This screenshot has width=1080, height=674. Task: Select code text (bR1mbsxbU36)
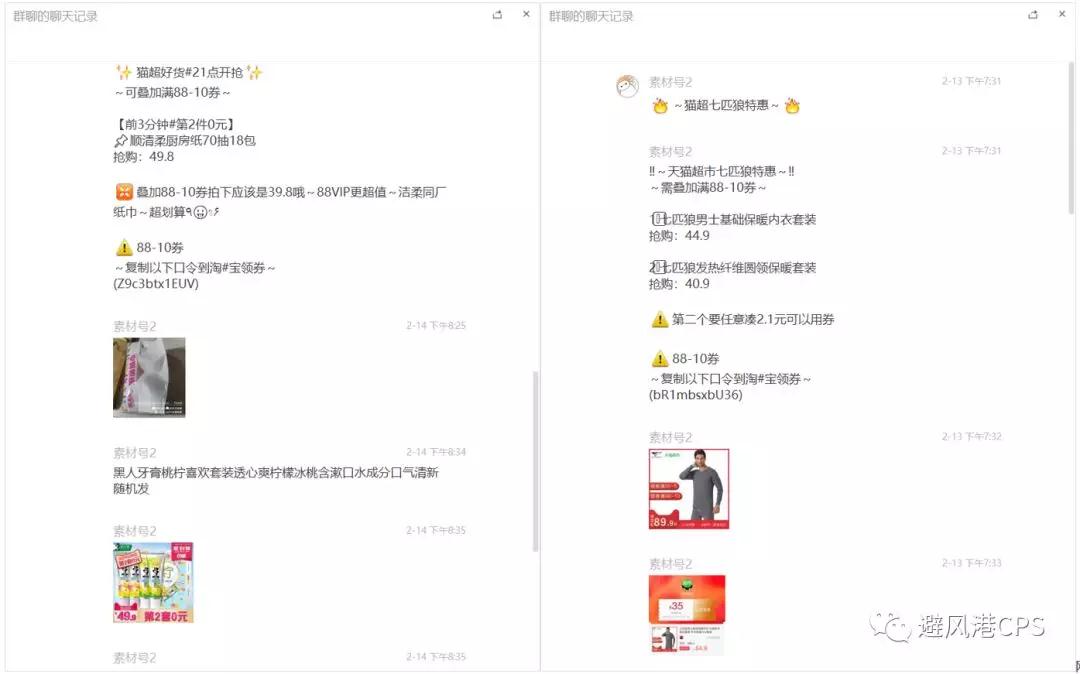point(696,395)
